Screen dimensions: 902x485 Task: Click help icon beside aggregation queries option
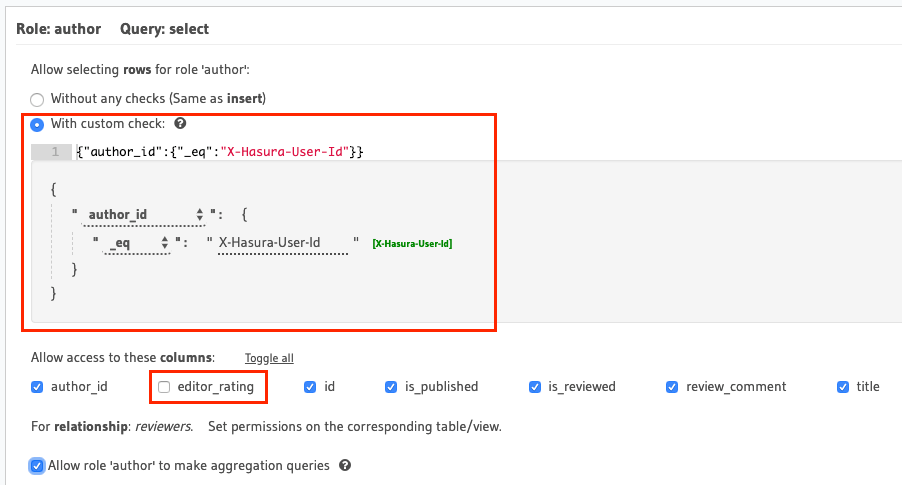click(x=345, y=466)
